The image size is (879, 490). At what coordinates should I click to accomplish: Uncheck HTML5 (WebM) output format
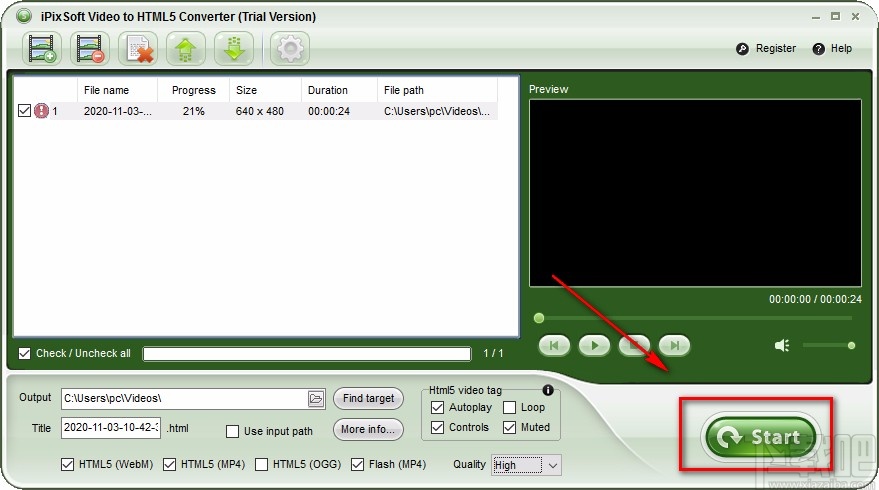click(67, 464)
